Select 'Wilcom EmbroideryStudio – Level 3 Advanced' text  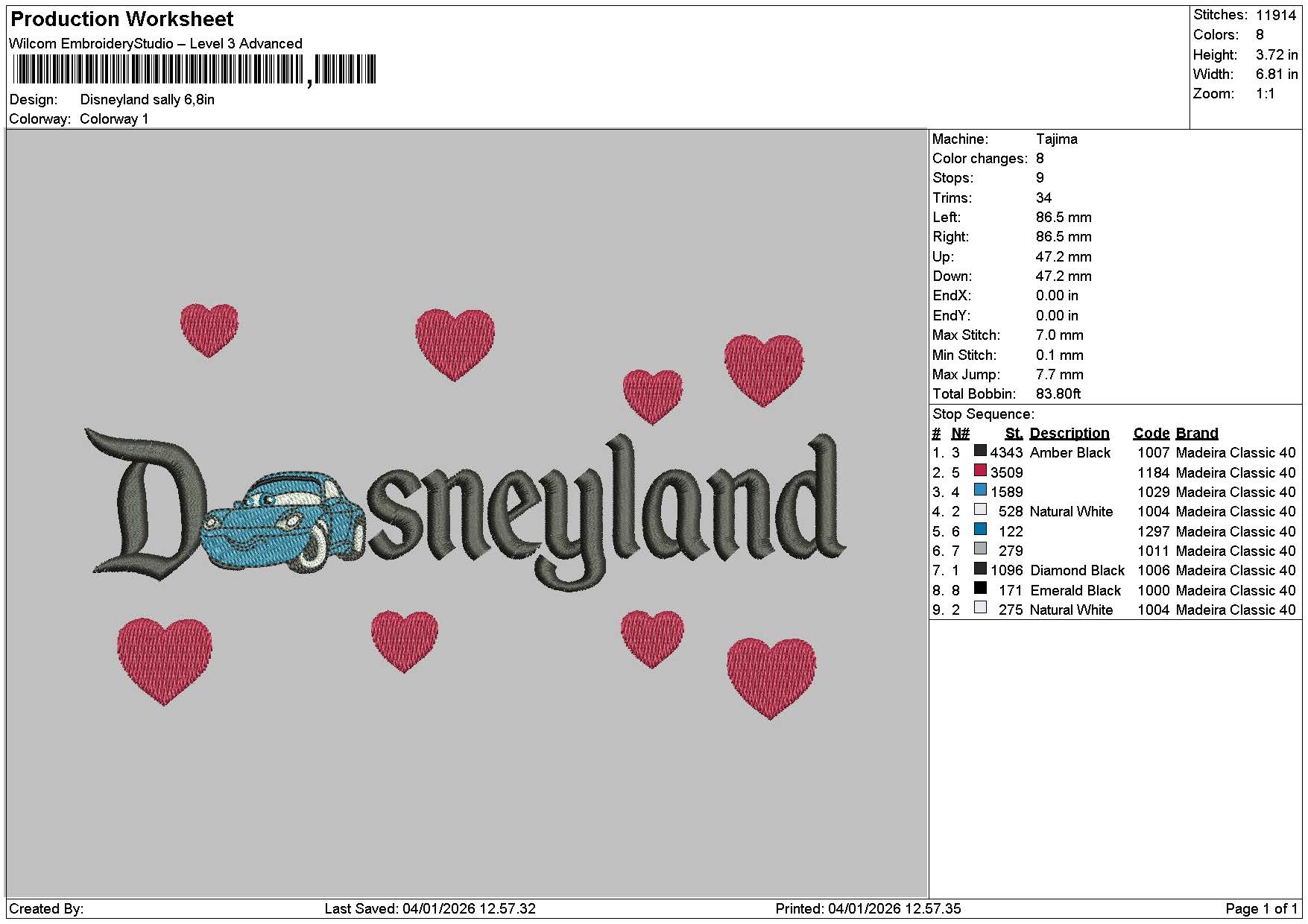click(156, 43)
